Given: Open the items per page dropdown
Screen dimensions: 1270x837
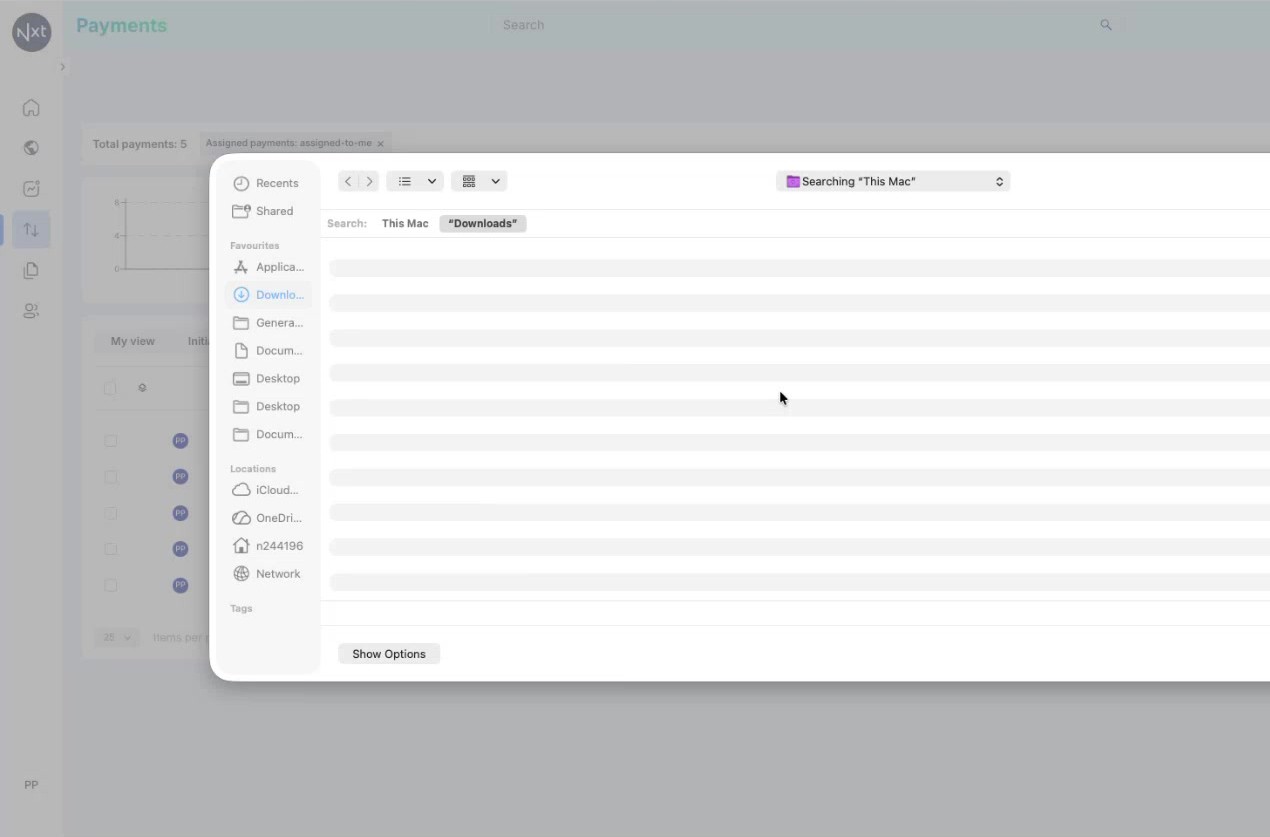Looking at the screenshot, I should coord(117,637).
